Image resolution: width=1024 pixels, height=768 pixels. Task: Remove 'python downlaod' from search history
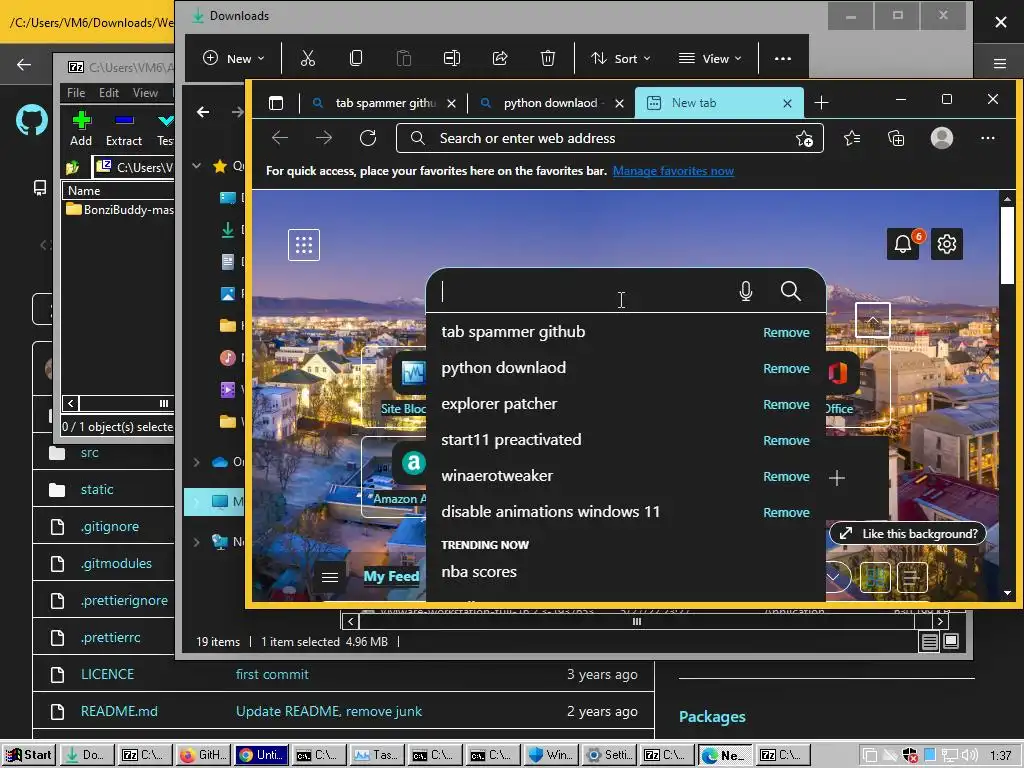pyautogui.click(x=786, y=368)
